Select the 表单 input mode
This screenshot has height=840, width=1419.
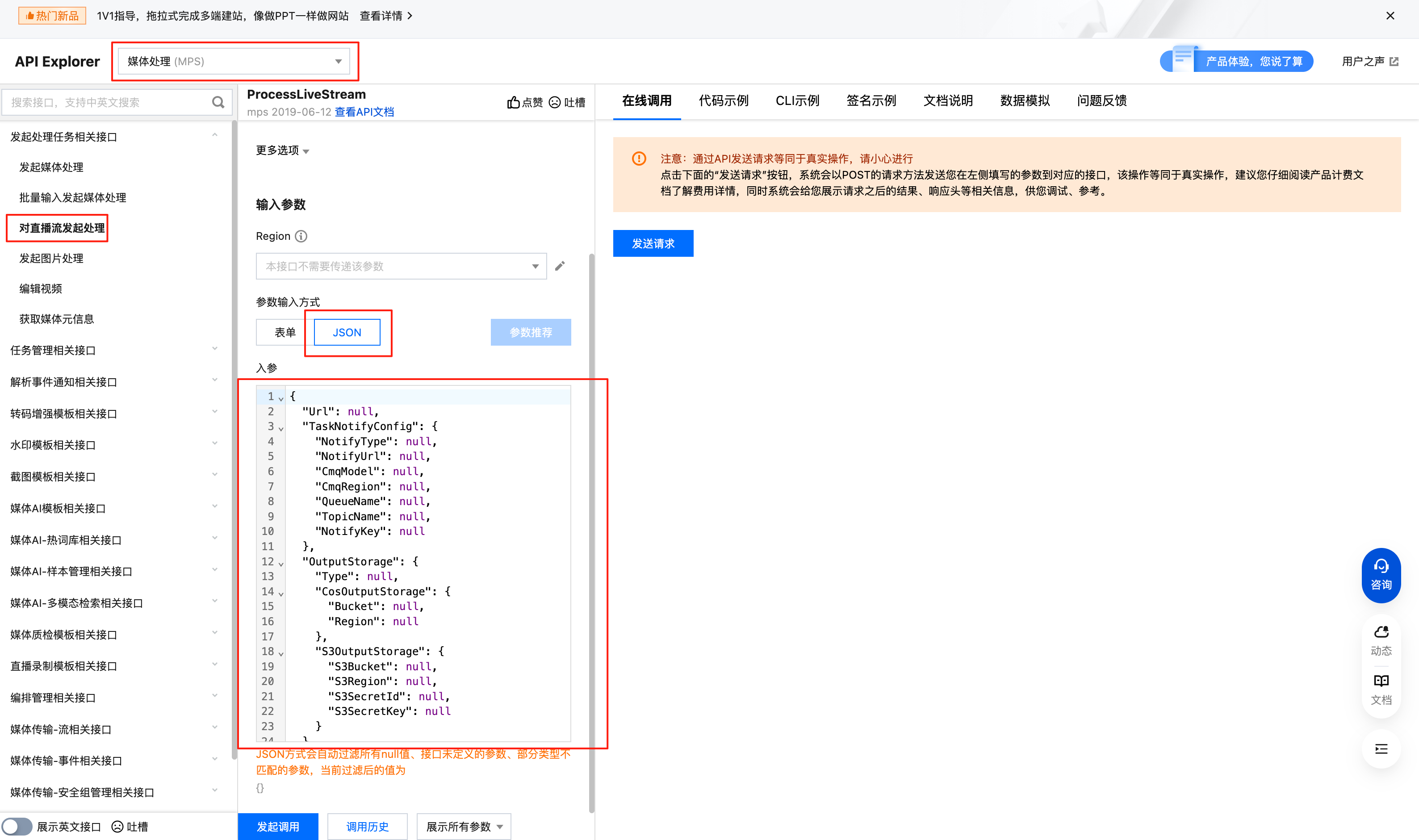[285, 332]
